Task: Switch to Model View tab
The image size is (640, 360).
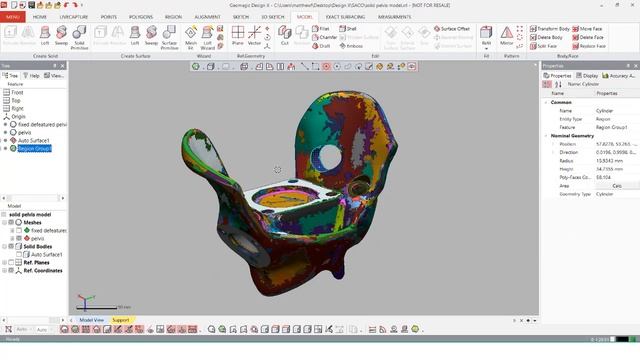Action: click(x=91, y=320)
